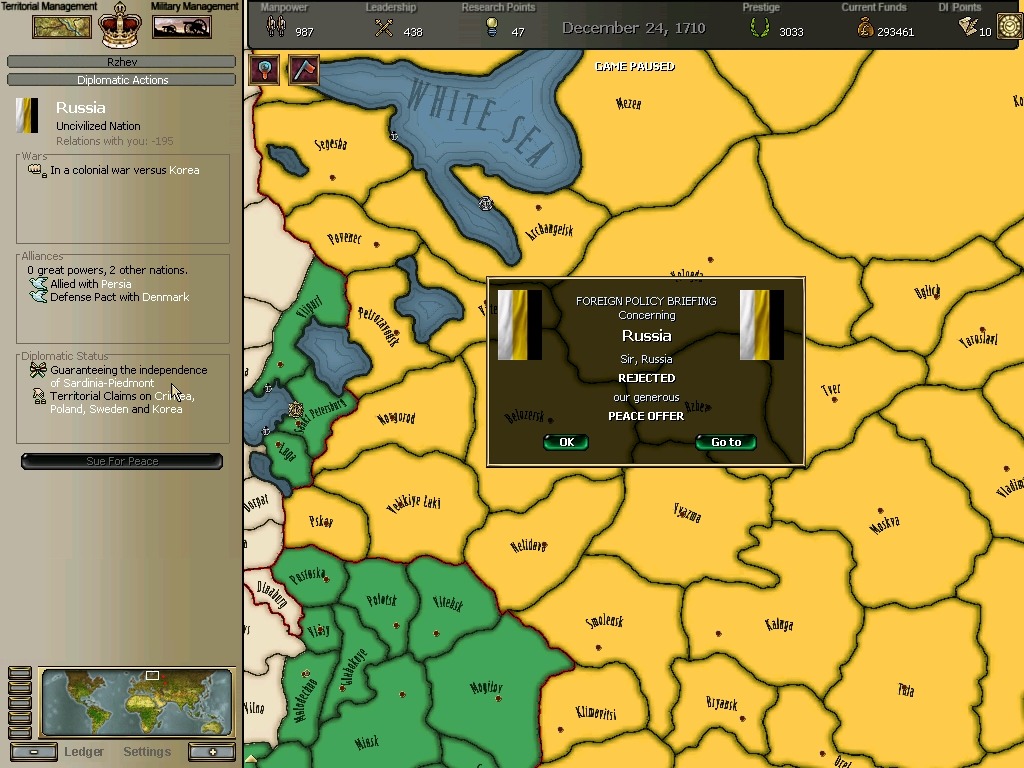Click the colonial war fist icon

pos(36,170)
